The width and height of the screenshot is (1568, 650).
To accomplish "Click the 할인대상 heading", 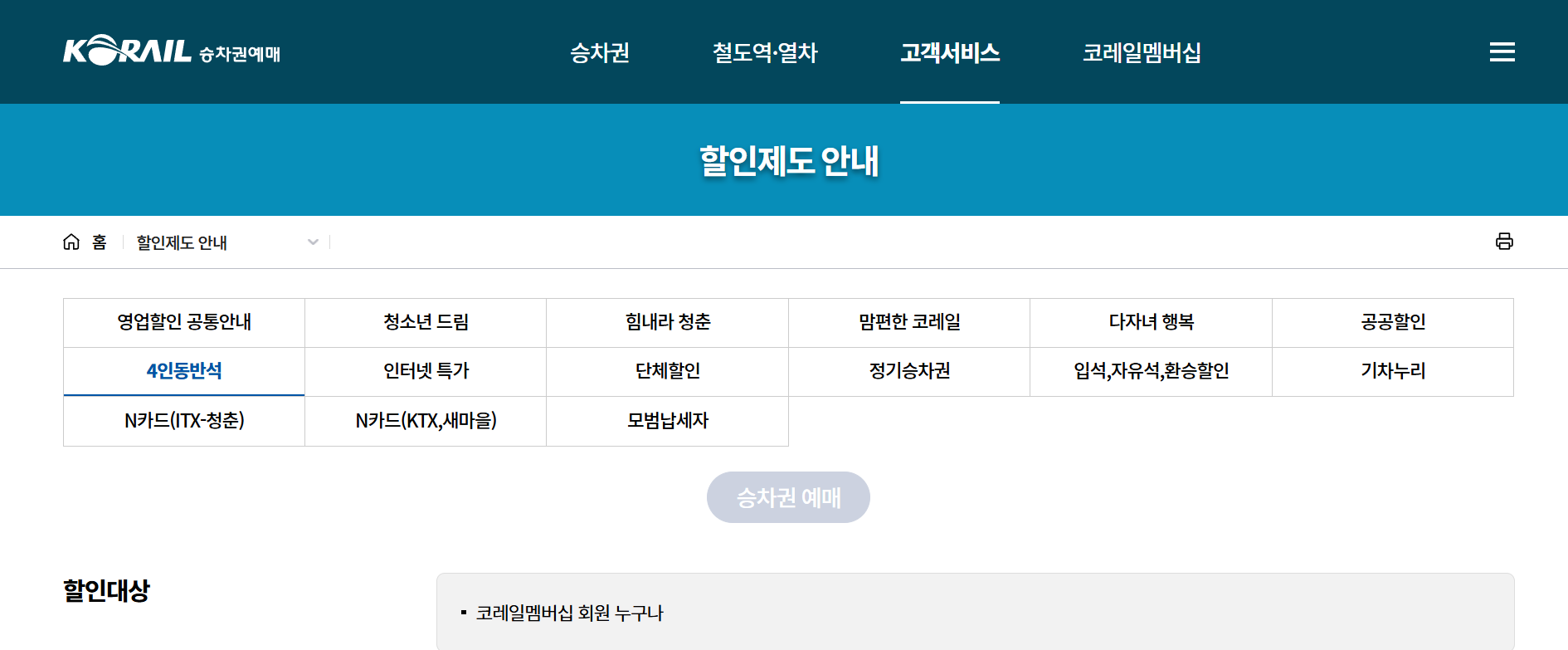I will point(106,590).
